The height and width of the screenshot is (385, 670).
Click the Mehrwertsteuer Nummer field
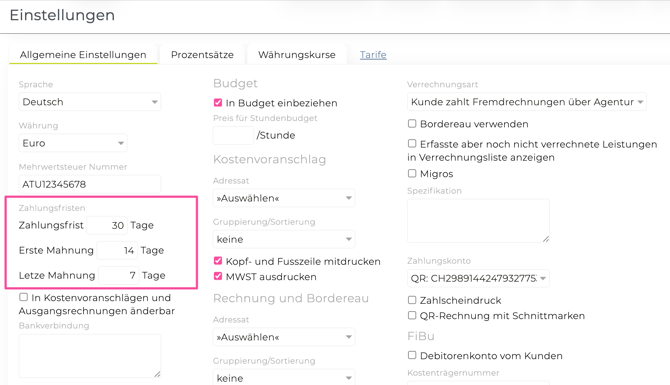click(90, 184)
